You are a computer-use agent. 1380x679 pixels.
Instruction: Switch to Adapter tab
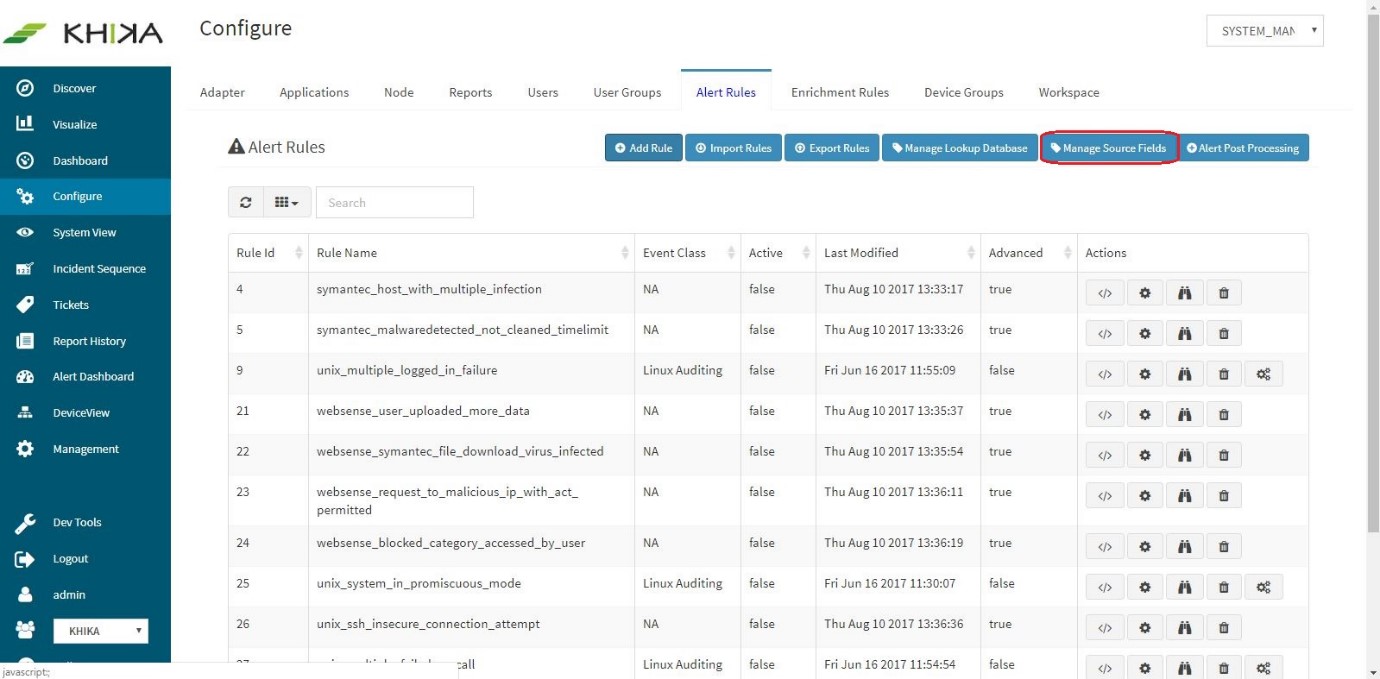pos(222,92)
